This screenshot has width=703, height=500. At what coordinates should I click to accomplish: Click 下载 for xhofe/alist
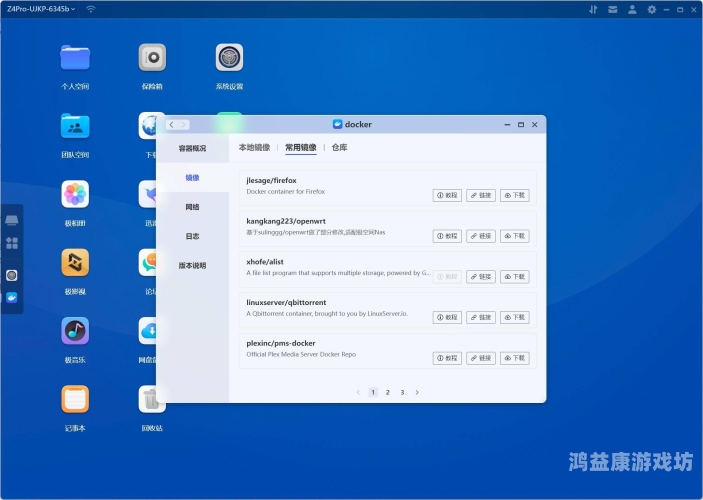(x=515, y=277)
